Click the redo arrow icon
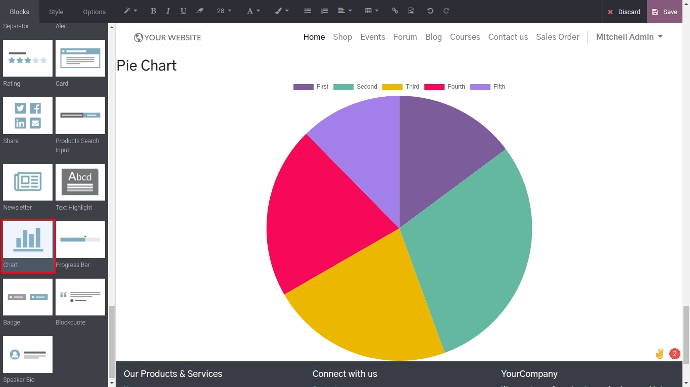The image size is (690, 387). click(446, 11)
